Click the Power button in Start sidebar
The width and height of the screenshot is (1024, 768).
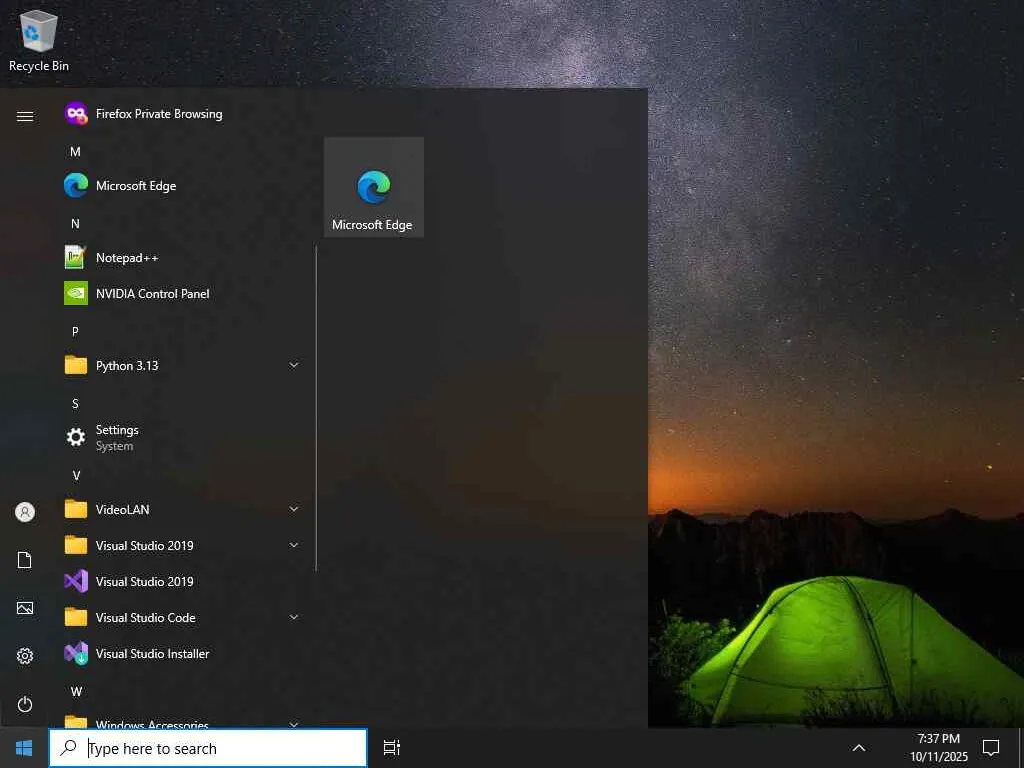click(25, 704)
